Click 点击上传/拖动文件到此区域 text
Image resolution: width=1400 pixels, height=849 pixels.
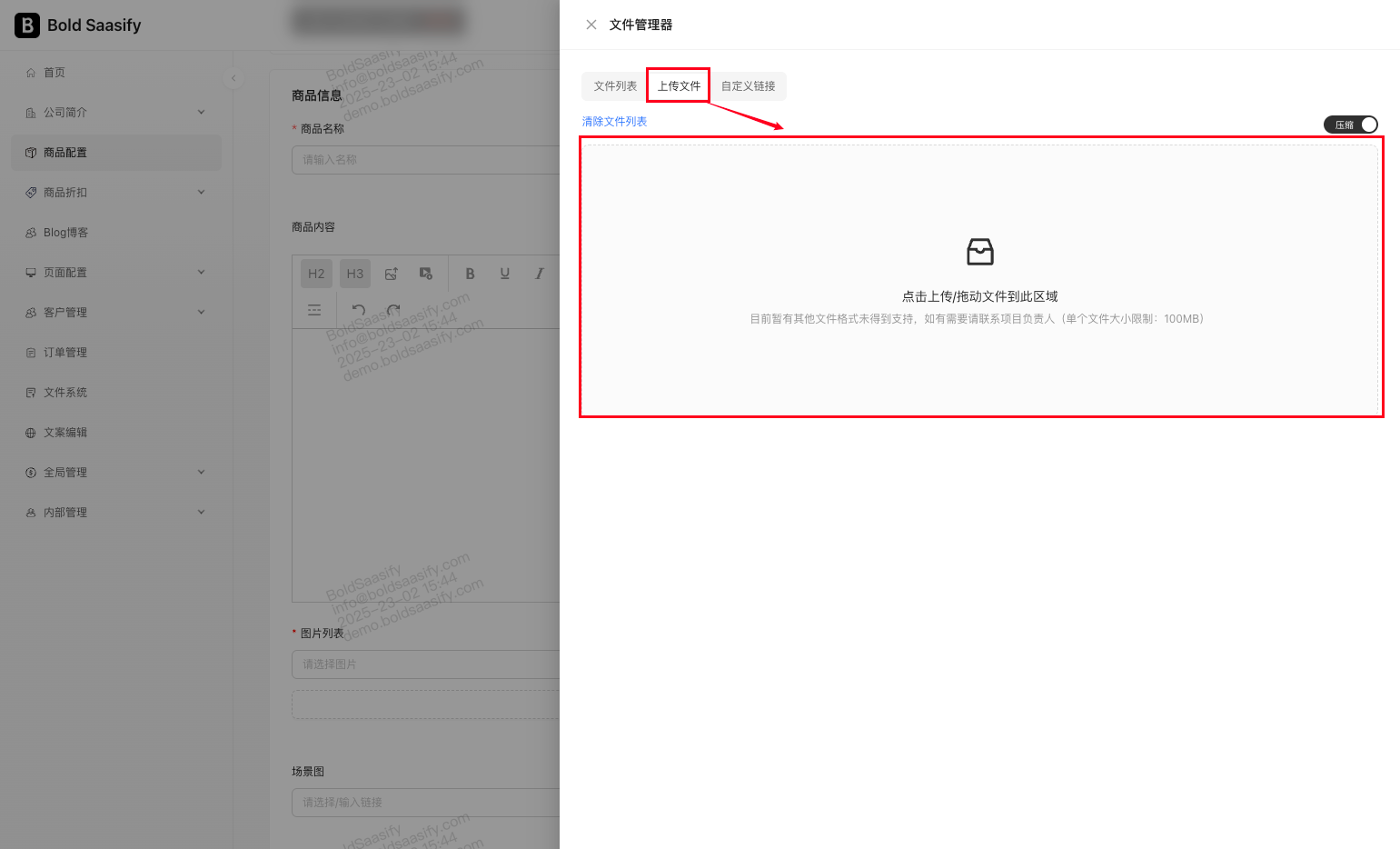point(980,296)
